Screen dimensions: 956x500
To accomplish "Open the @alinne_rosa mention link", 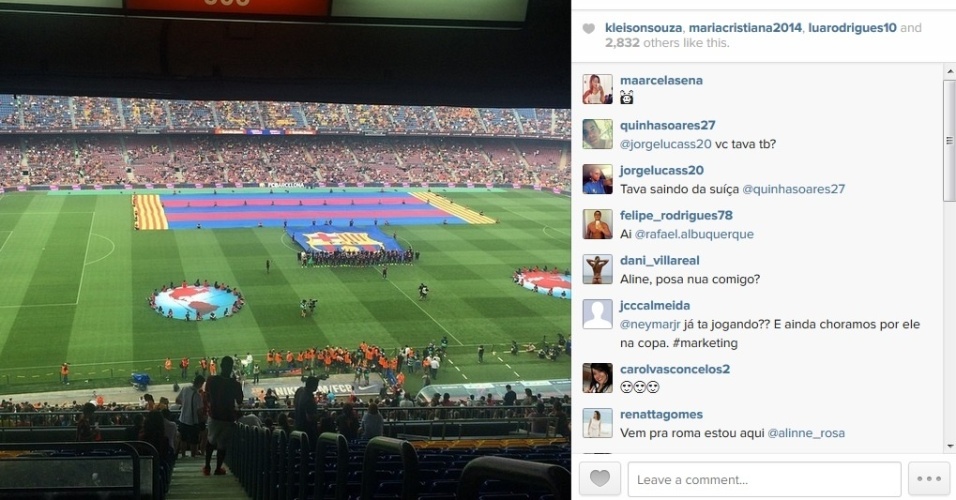I will pyautogui.click(x=806, y=433).
